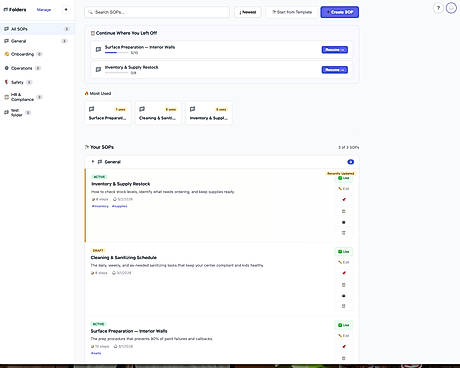Pin the Cleaning & Sanitizing Schedule SOP
The height and width of the screenshot is (368, 460).
(344, 273)
